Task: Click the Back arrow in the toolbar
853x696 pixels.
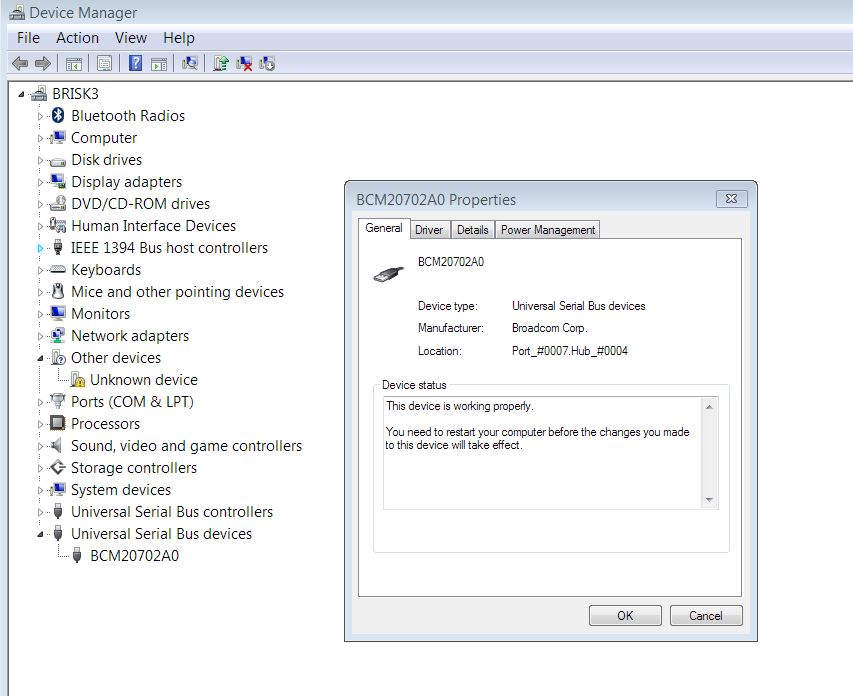Action: tap(19, 63)
